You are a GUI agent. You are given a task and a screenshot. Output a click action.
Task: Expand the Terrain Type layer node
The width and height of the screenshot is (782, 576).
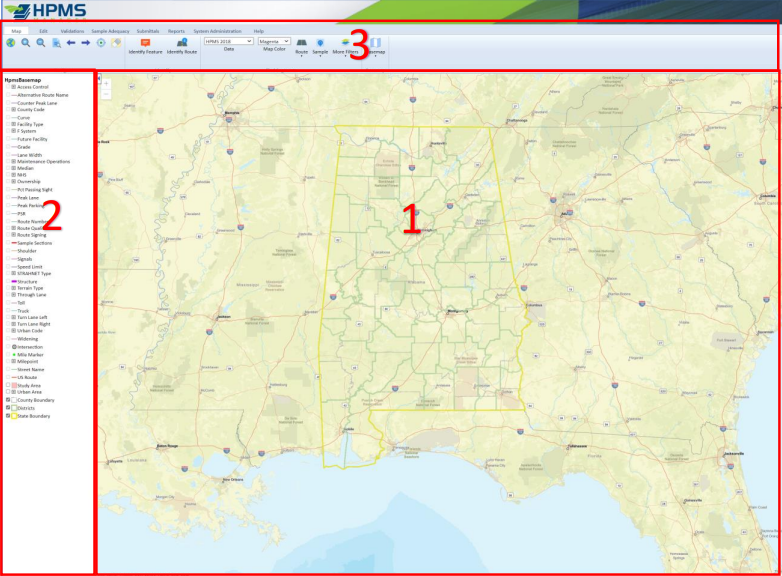click(x=14, y=288)
